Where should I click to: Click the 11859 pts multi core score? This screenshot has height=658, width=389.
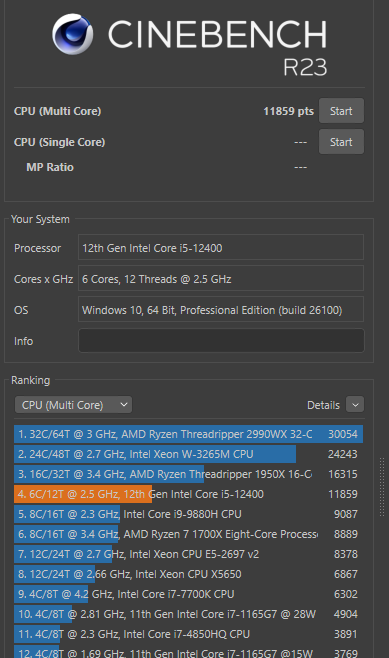288,111
